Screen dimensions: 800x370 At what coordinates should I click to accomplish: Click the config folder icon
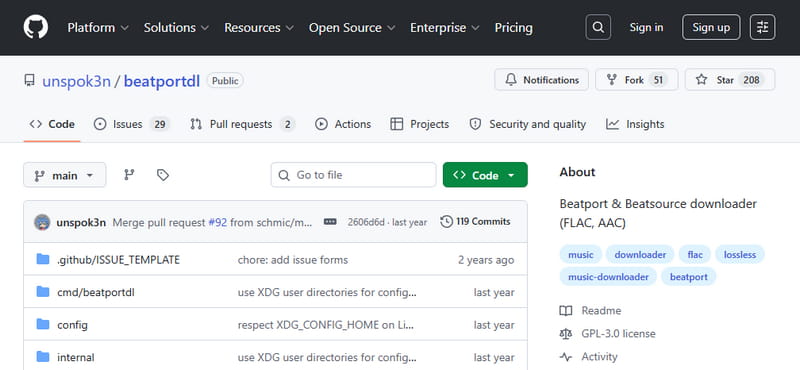(43, 324)
